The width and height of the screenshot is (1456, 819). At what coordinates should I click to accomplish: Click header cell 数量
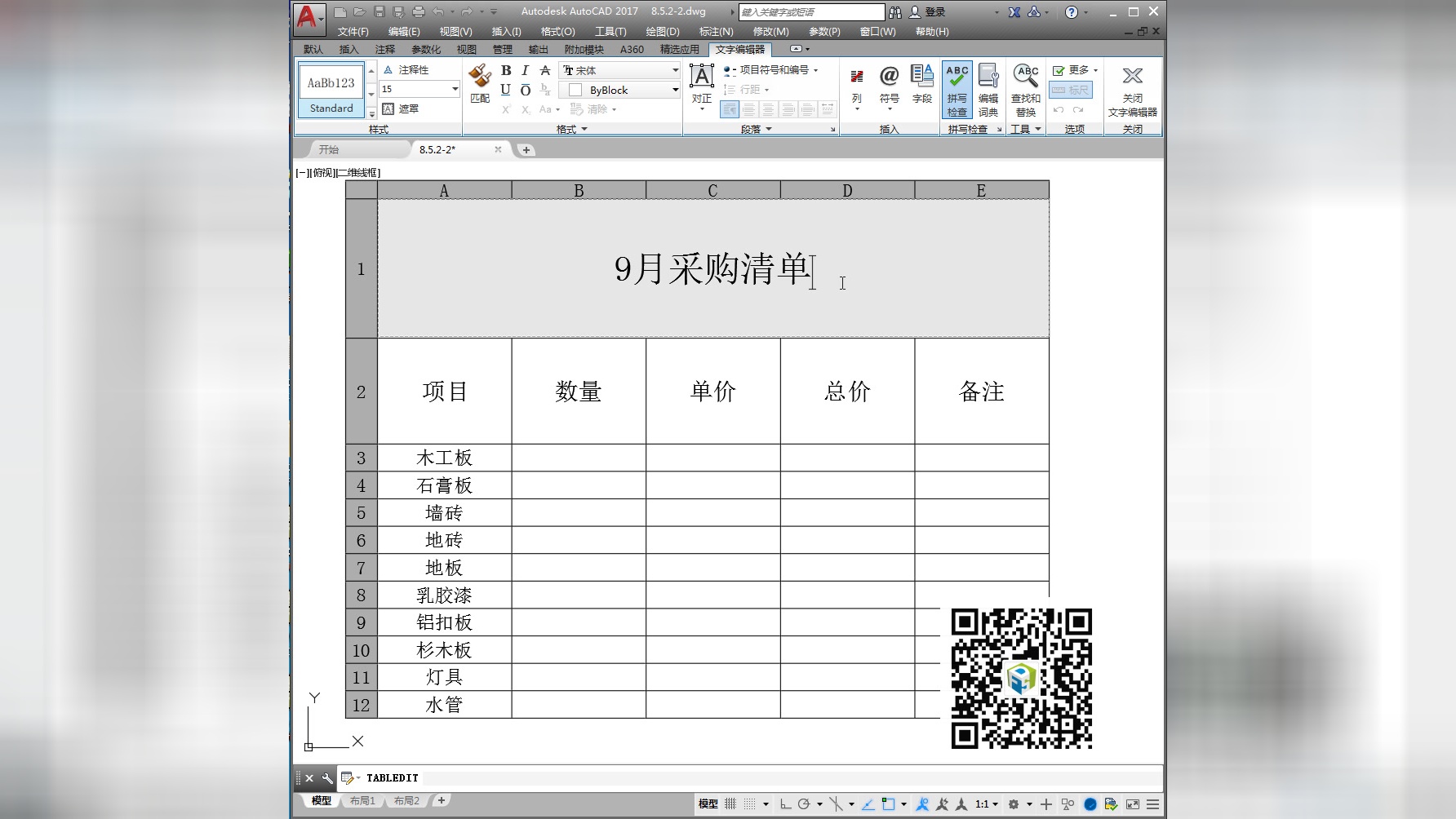pos(579,392)
